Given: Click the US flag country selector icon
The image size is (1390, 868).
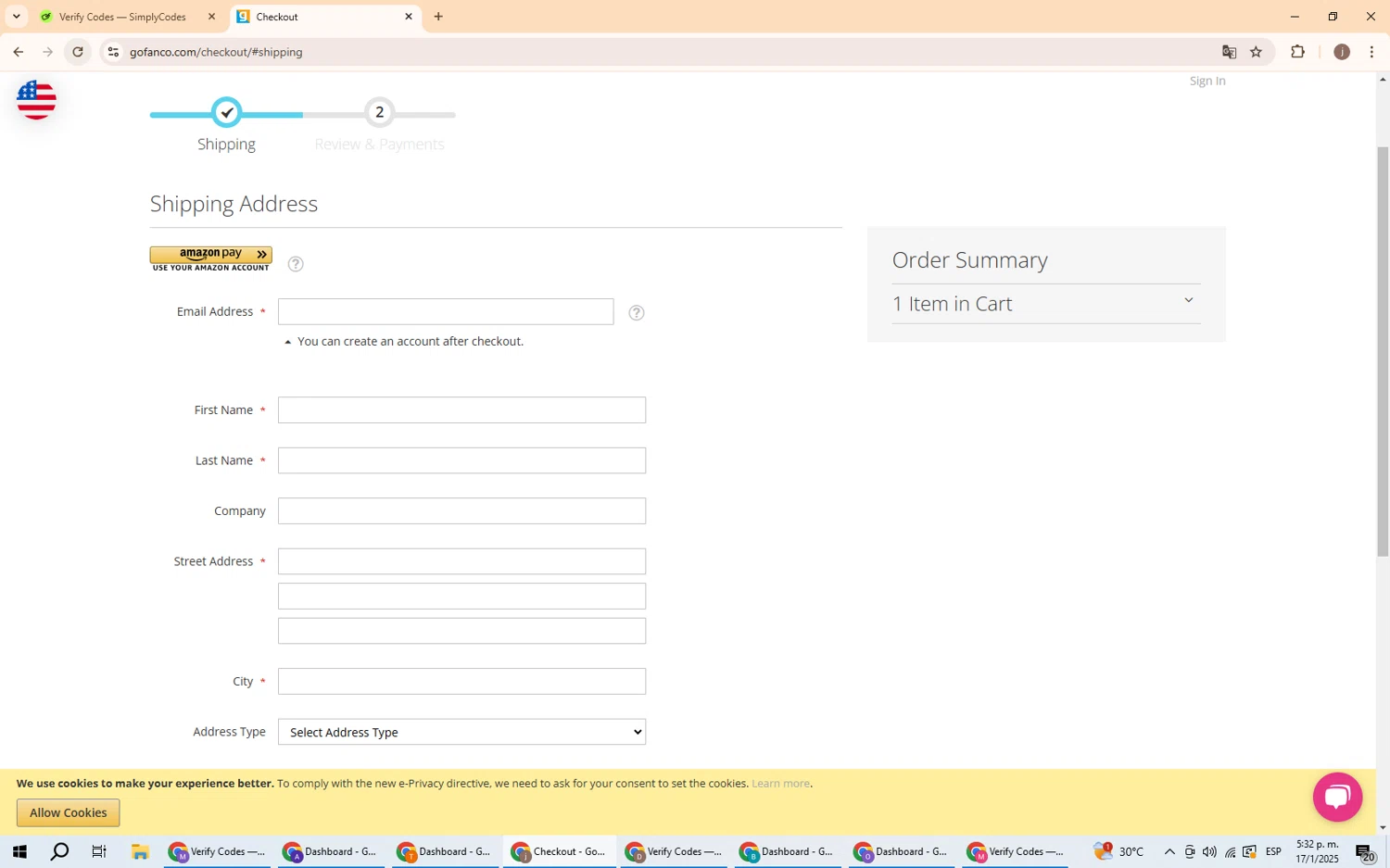Looking at the screenshot, I should (x=36, y=99).
